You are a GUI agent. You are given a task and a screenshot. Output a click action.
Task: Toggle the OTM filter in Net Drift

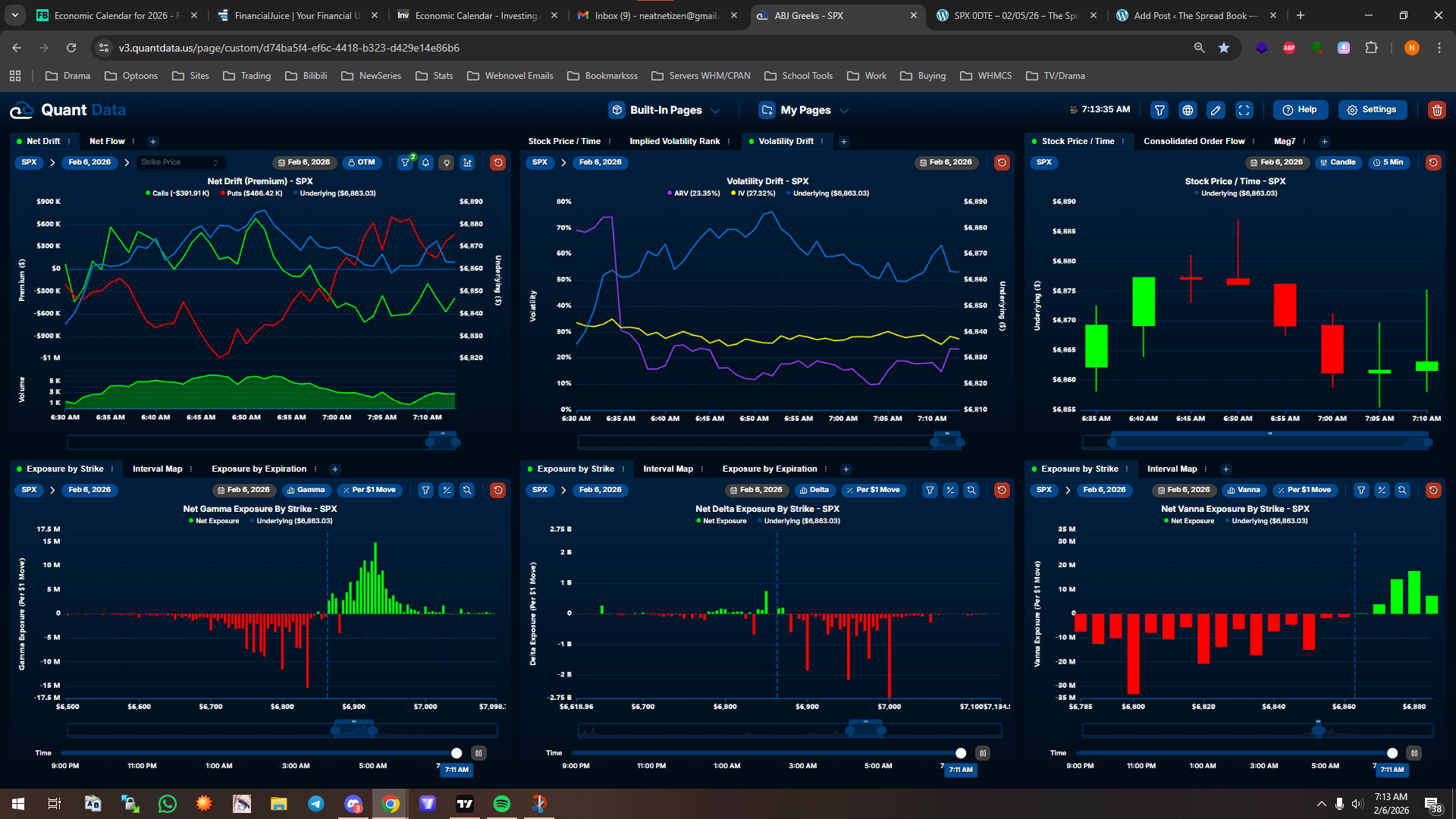pyautogui.click(x=362, y=162)
